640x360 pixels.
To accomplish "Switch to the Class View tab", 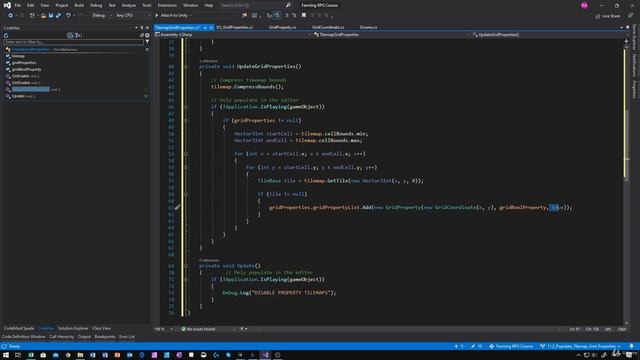I will pos(101,329).
